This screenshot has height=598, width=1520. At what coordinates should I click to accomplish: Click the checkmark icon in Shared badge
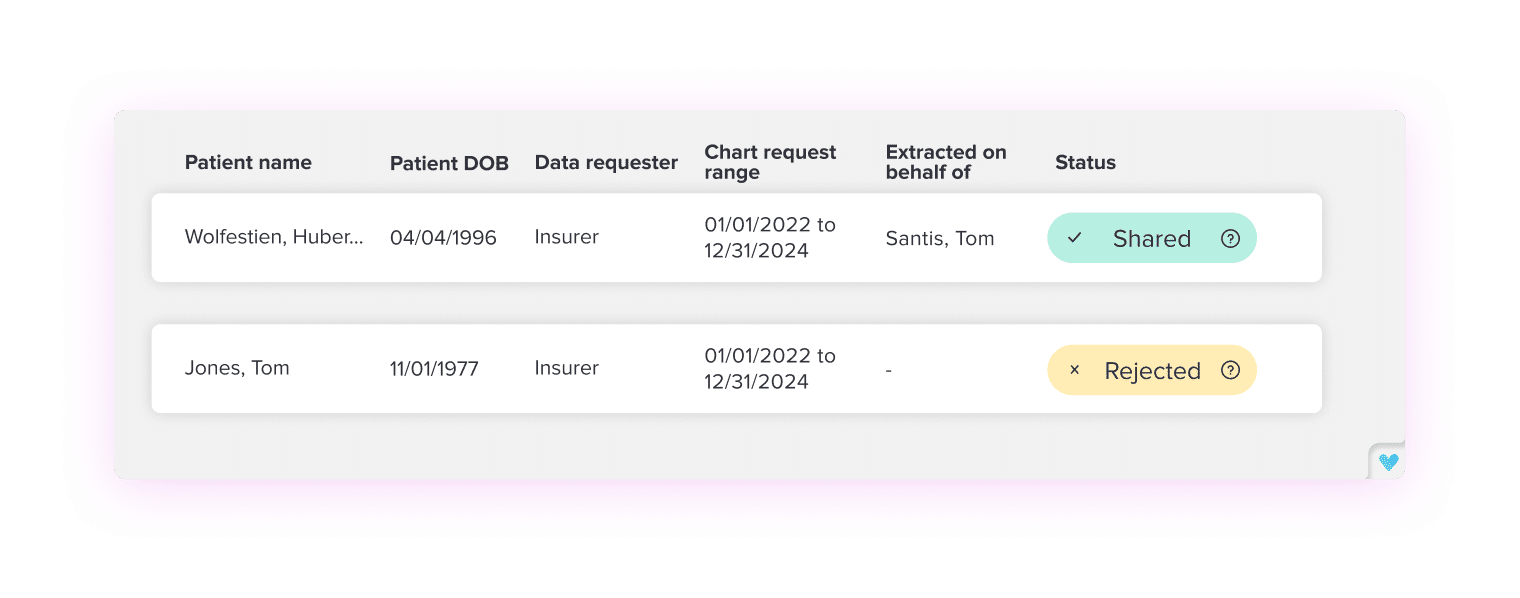(1075, 238)
